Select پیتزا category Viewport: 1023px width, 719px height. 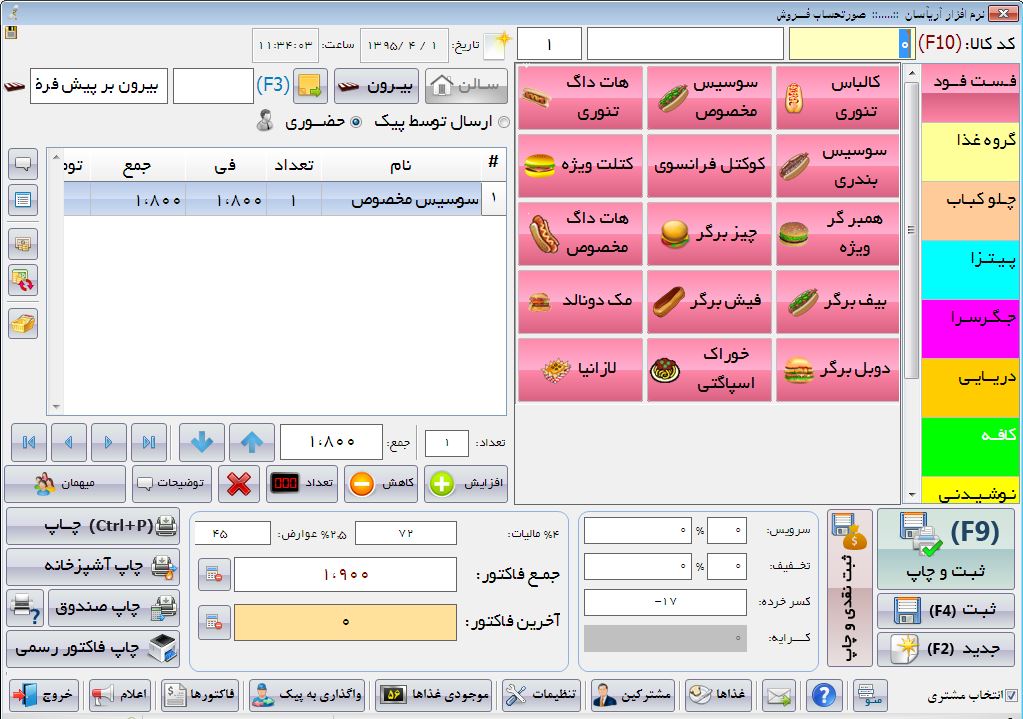click(x=970, y=269)
